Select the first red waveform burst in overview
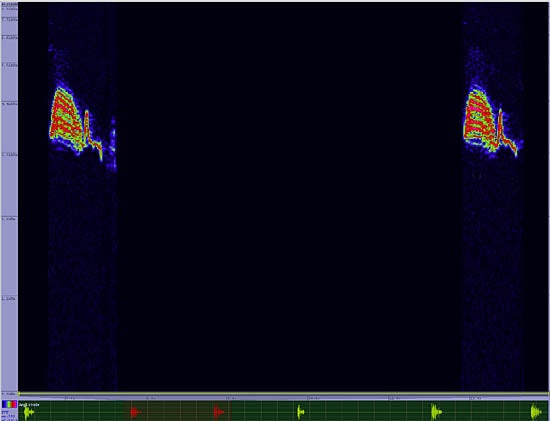The image size is (550, 421). click(x=135, y=412)
